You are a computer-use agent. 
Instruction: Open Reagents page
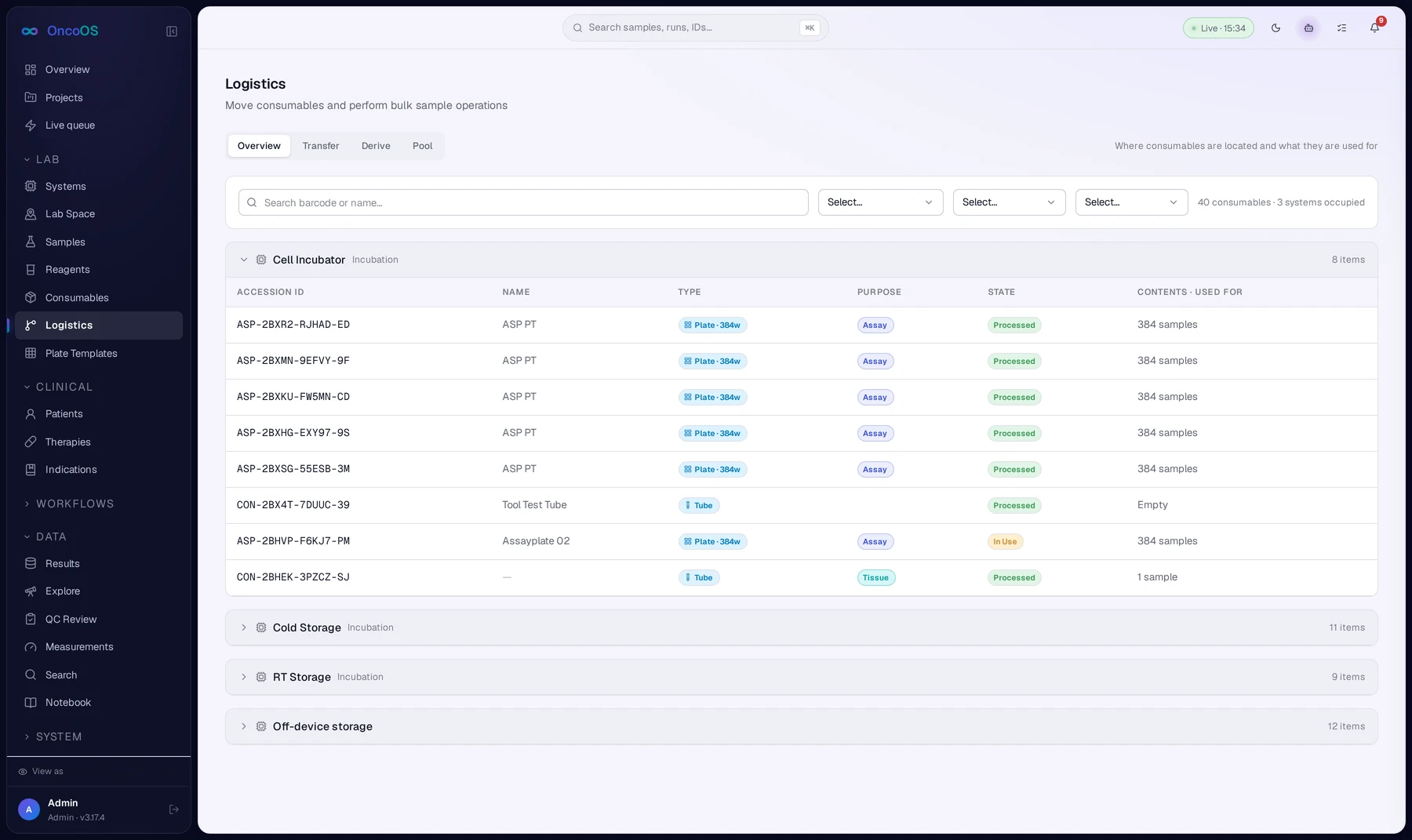tap(99, 270)
